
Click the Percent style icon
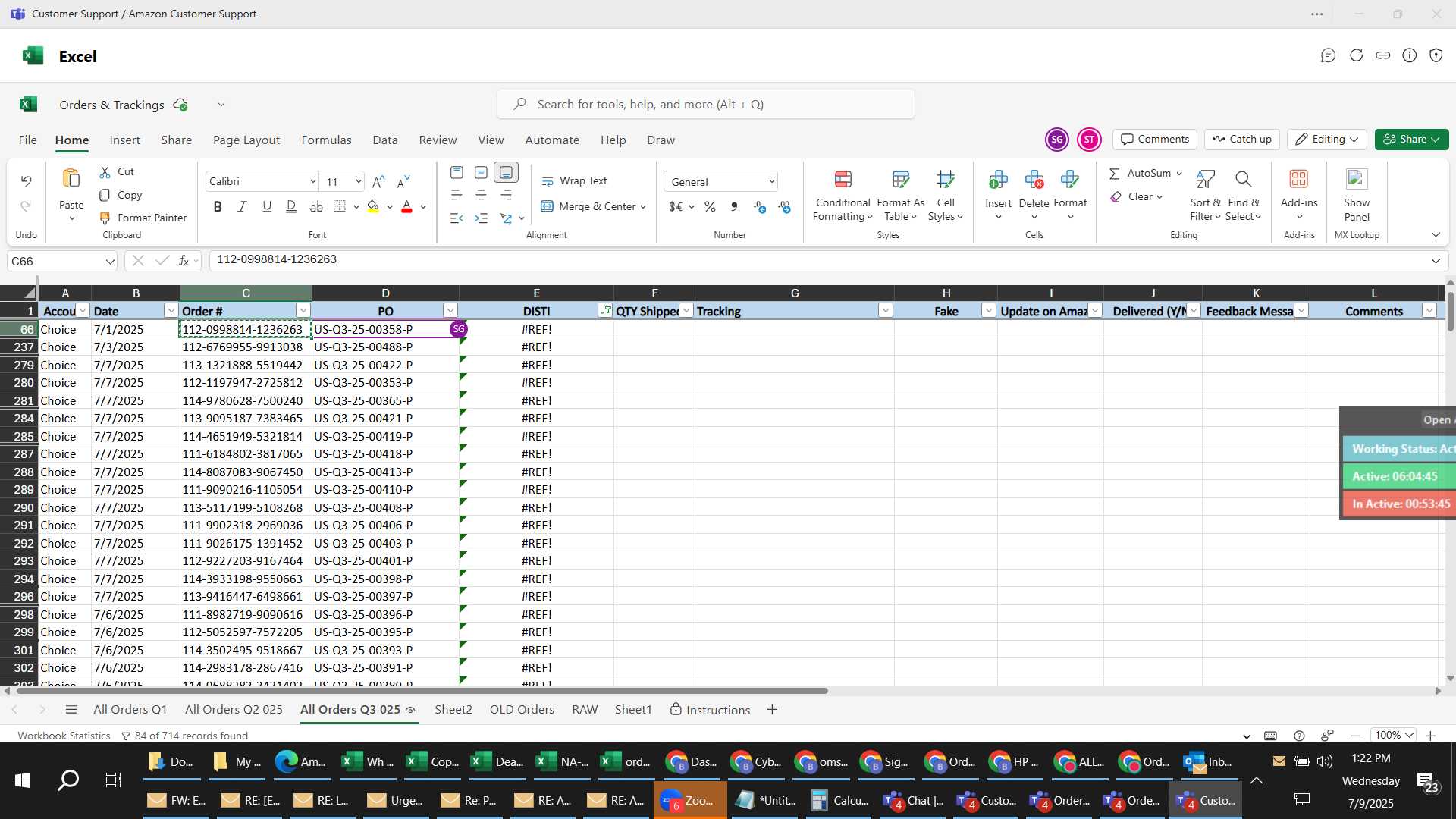[710, 206]
